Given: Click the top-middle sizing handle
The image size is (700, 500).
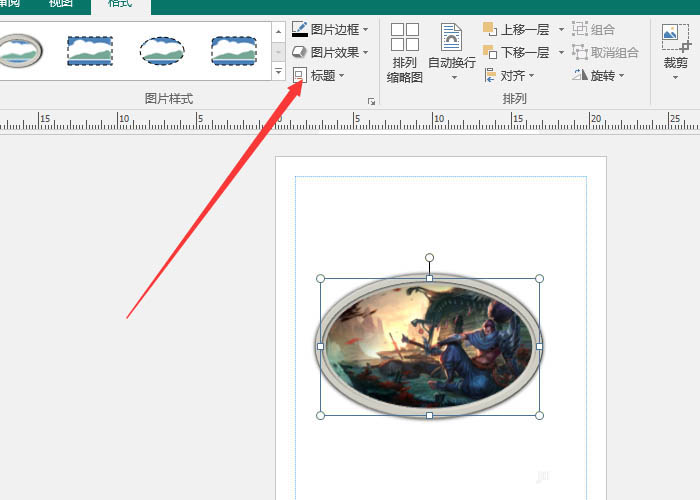Looking at the screenshot, I should 429,279.
